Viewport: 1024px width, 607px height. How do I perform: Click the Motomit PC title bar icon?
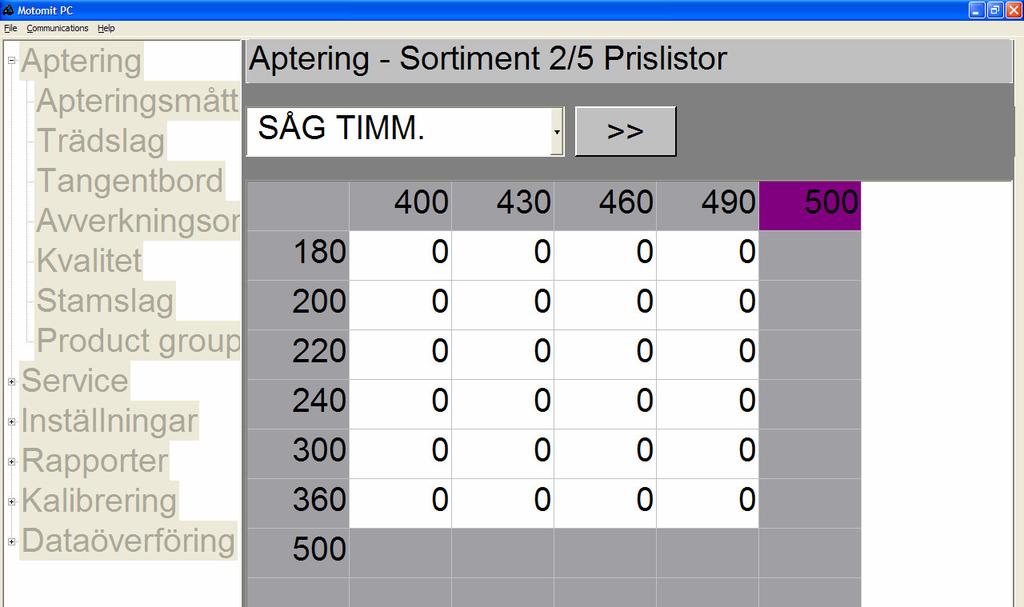[8, 10]
